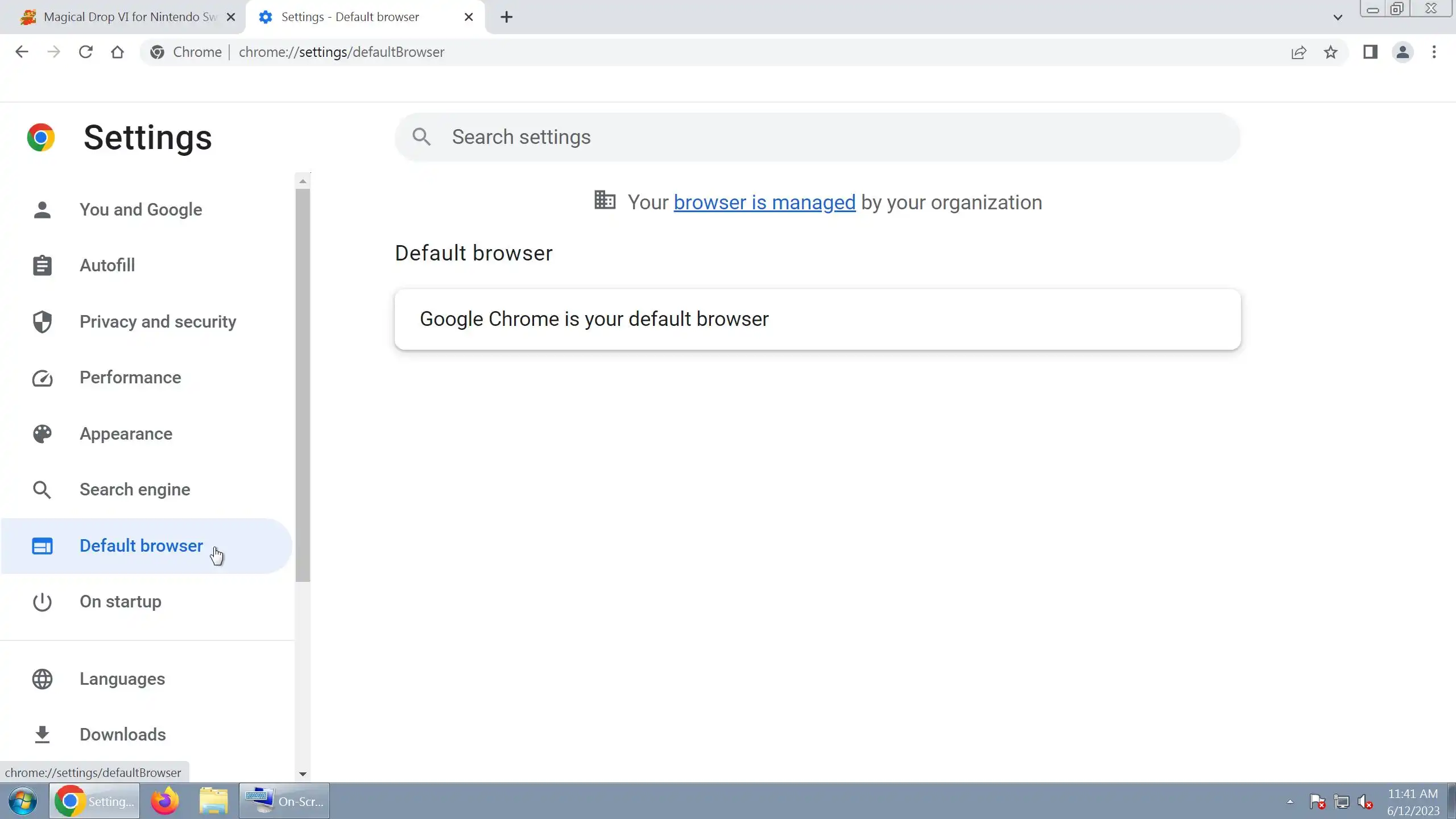Open Firefox from the taskbar
Viewport: 1456px width, 819px height.
point(164,801)
